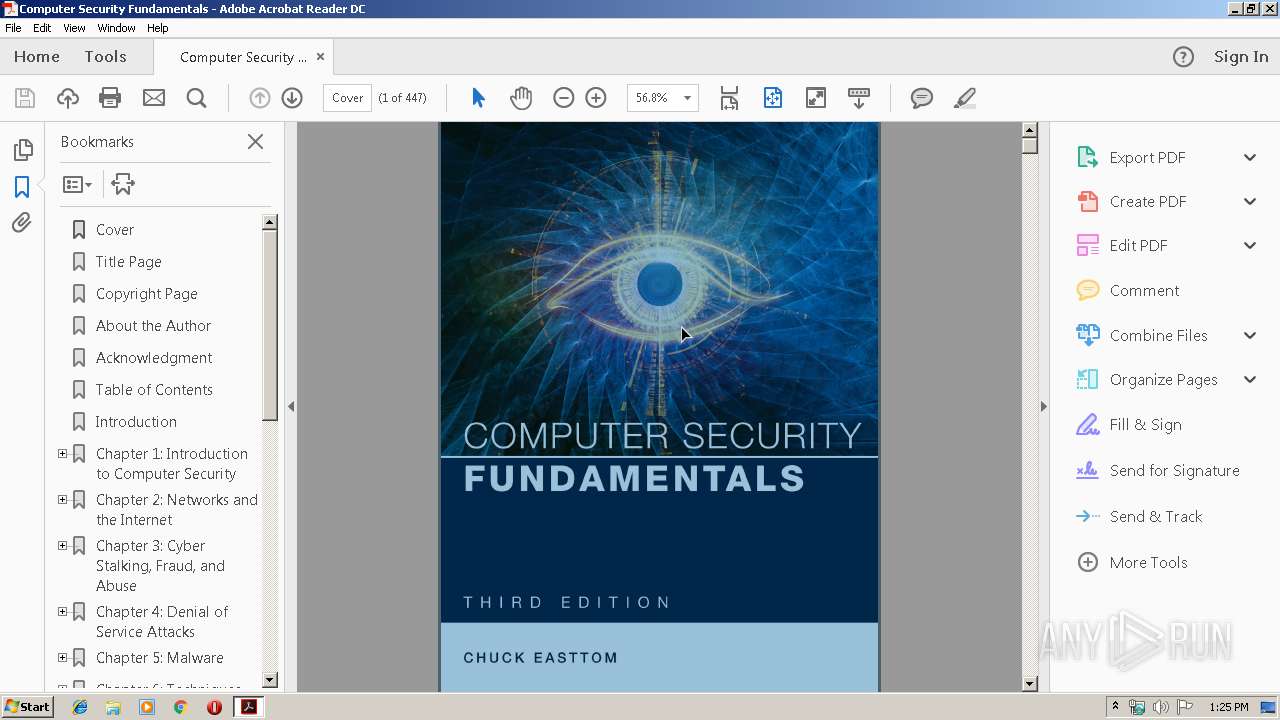
Task: Expand Combine Files options chevron
Action: (x=1250, y=335)
